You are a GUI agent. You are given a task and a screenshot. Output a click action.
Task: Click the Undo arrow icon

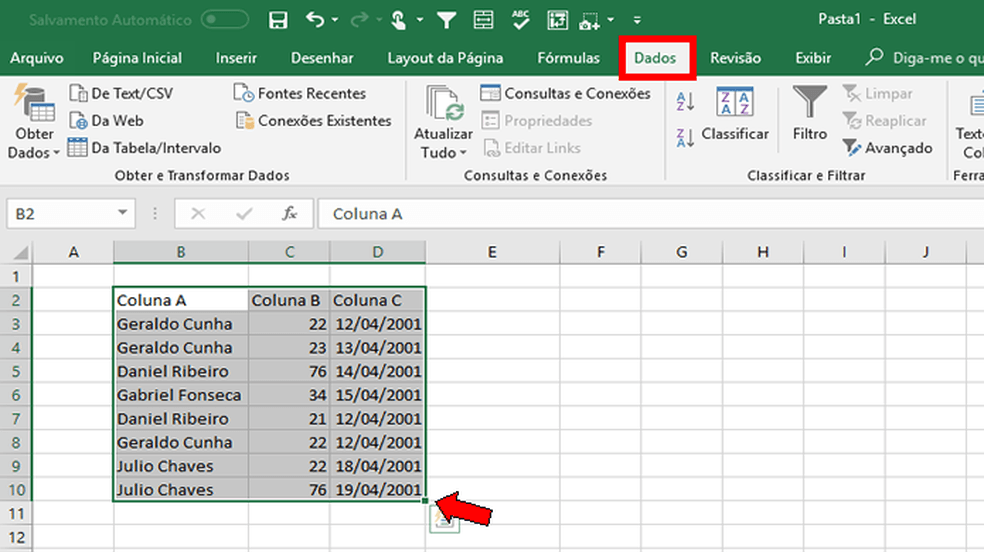point(315,20)
